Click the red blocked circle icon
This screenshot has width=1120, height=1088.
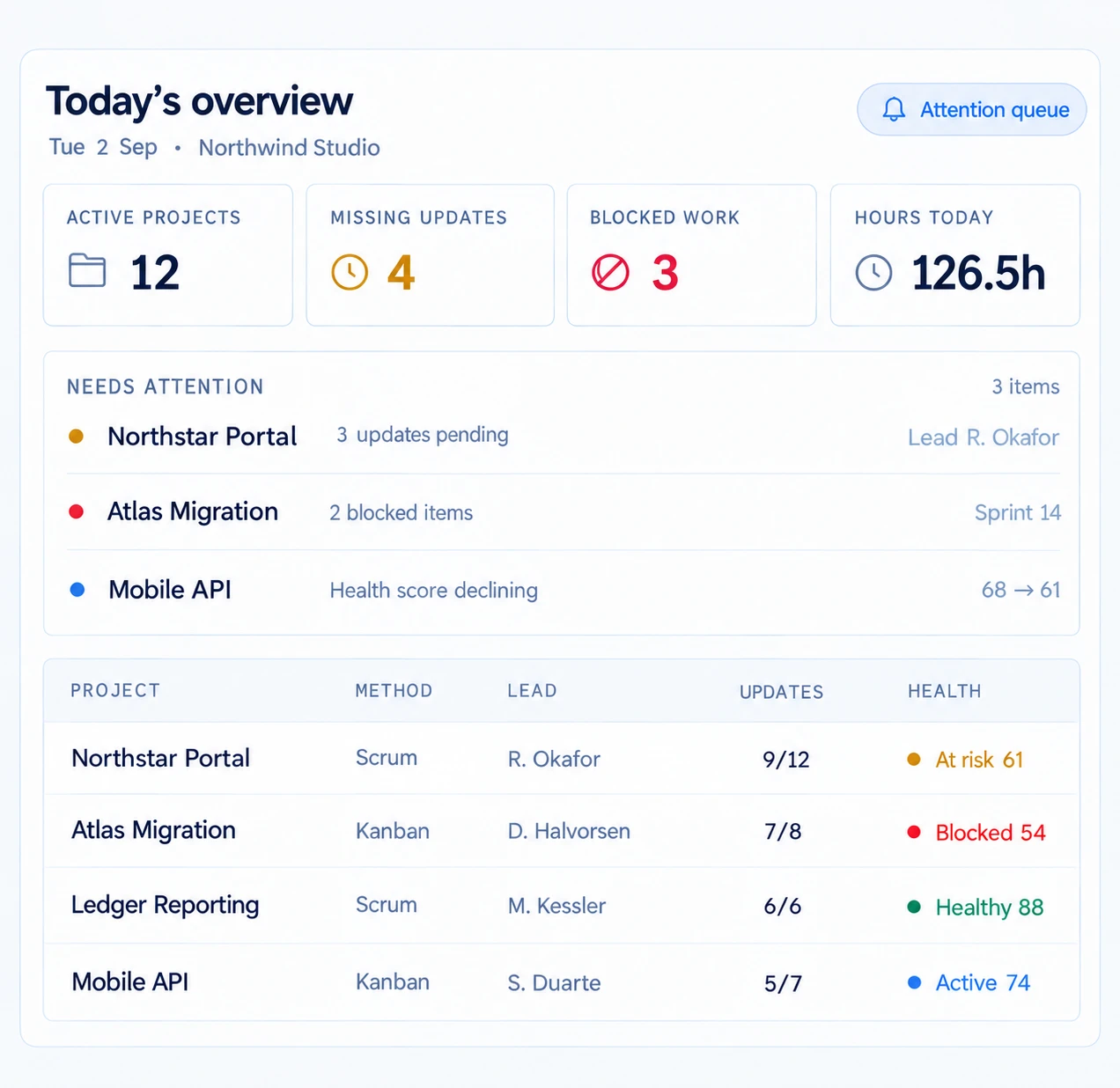(x=610, y=272)
